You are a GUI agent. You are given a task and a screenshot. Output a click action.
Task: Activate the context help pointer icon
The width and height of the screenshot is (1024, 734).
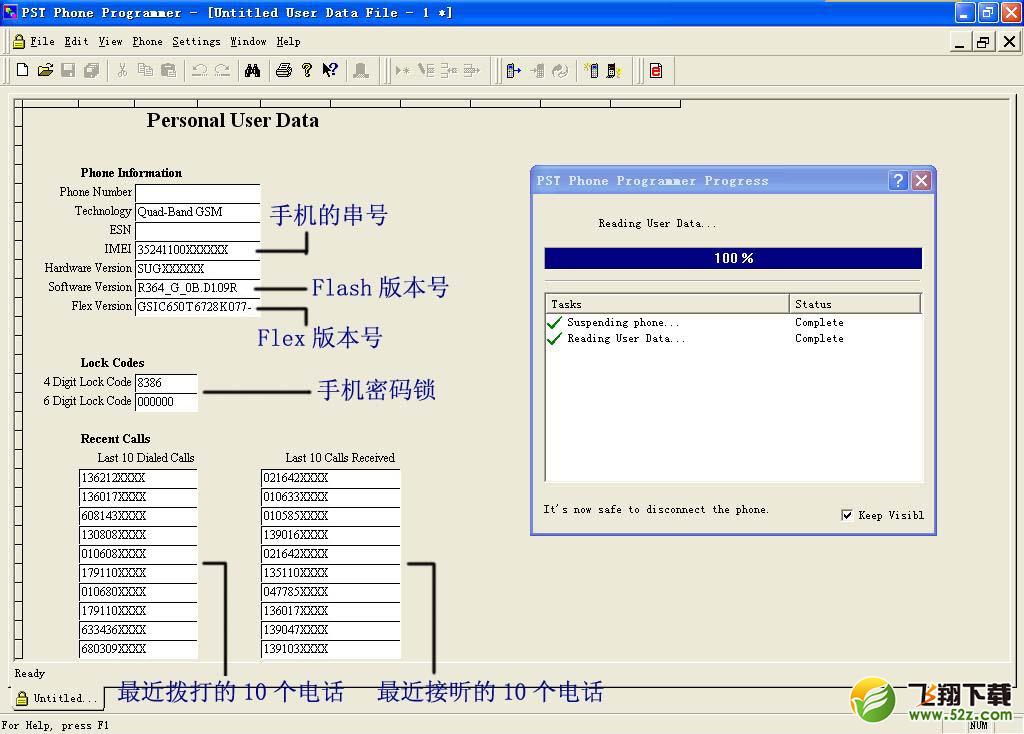pyautogui.click(x=330, y=70)
